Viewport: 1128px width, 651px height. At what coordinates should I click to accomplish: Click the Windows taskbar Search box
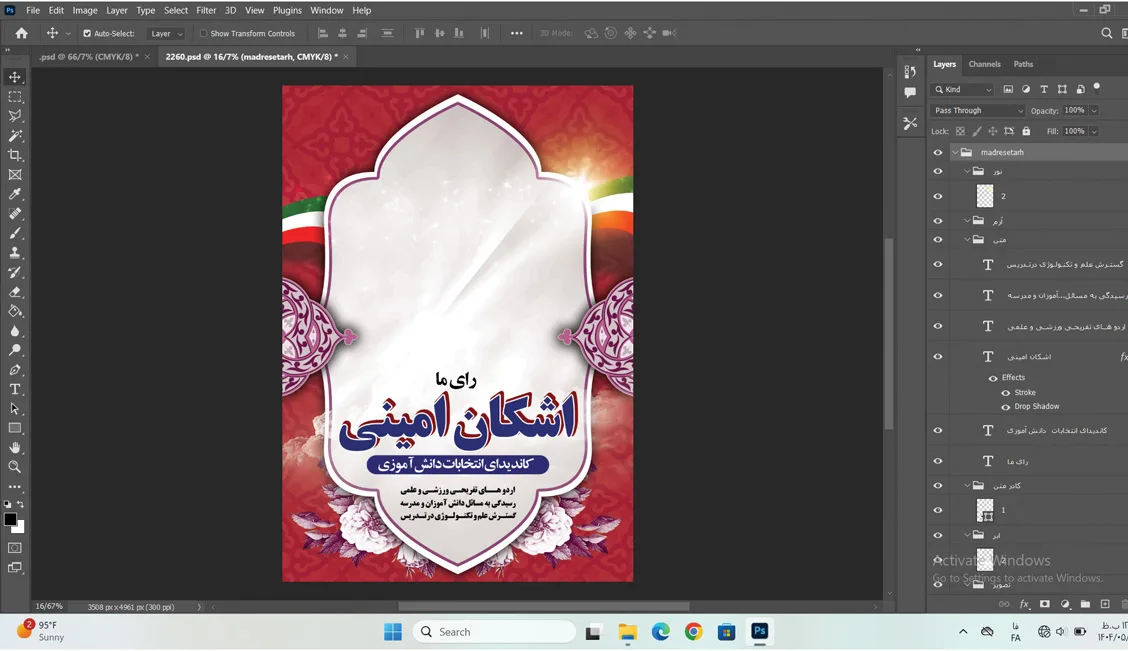pos(494,632)
